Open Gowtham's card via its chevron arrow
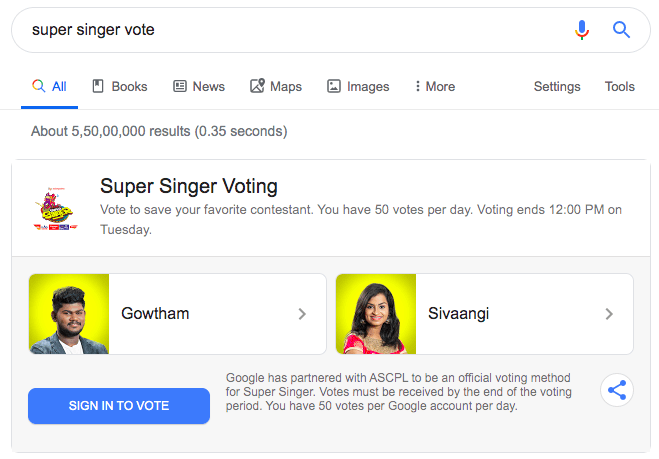659x459 pixels. [x=302, y=314]
